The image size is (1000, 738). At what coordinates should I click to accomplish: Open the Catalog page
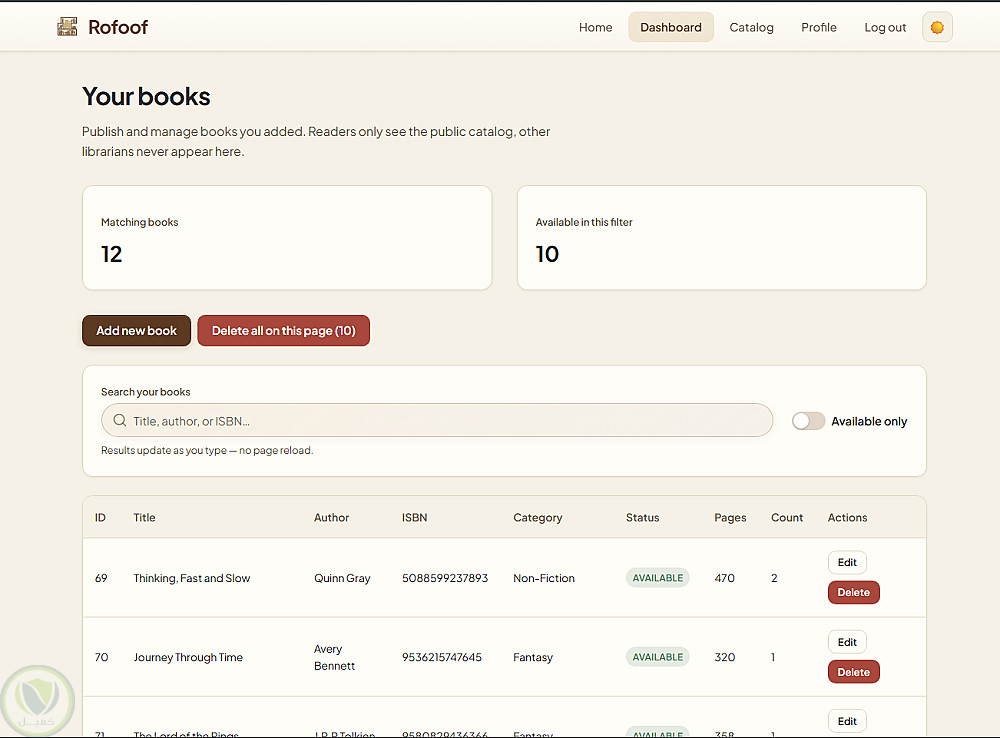(751, 28)
